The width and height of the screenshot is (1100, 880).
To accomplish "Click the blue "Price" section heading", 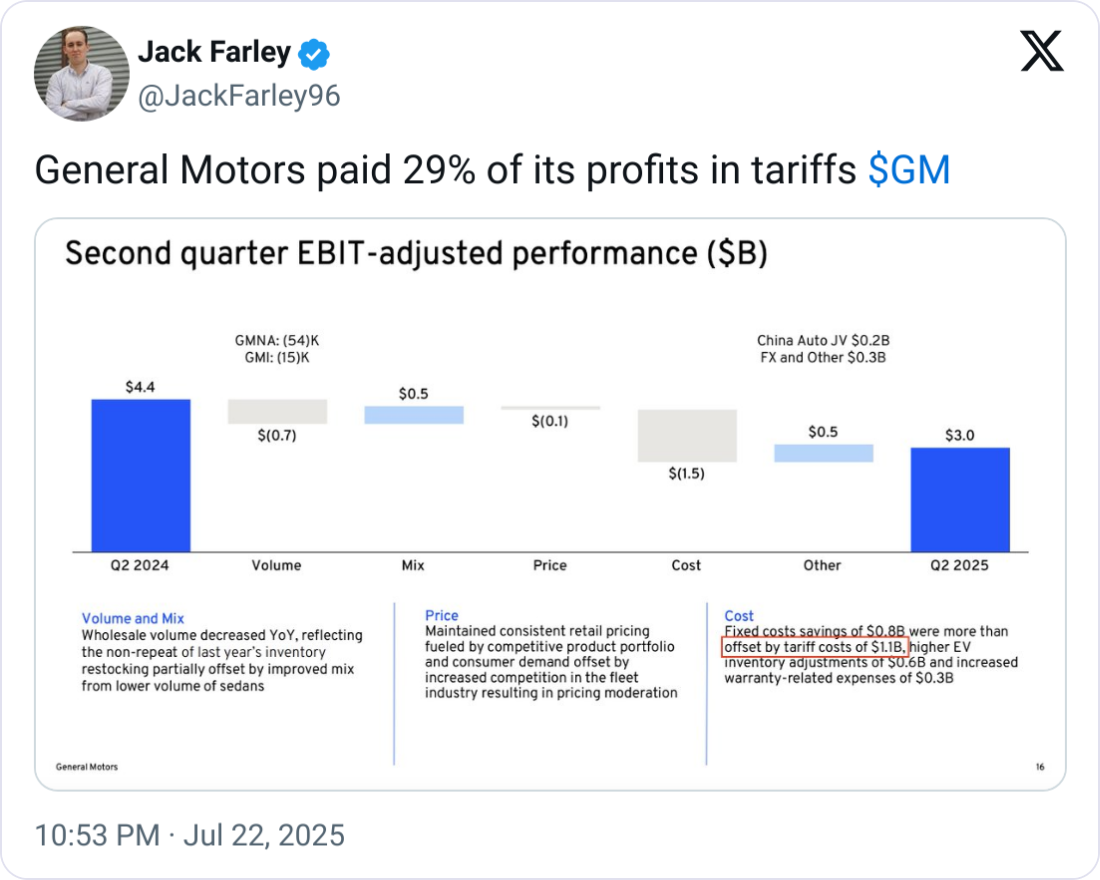I will 441,616.
